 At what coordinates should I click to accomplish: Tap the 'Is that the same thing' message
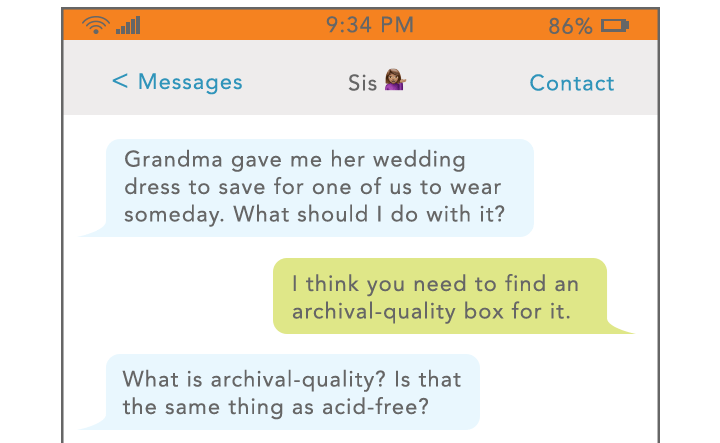(292, 393)
